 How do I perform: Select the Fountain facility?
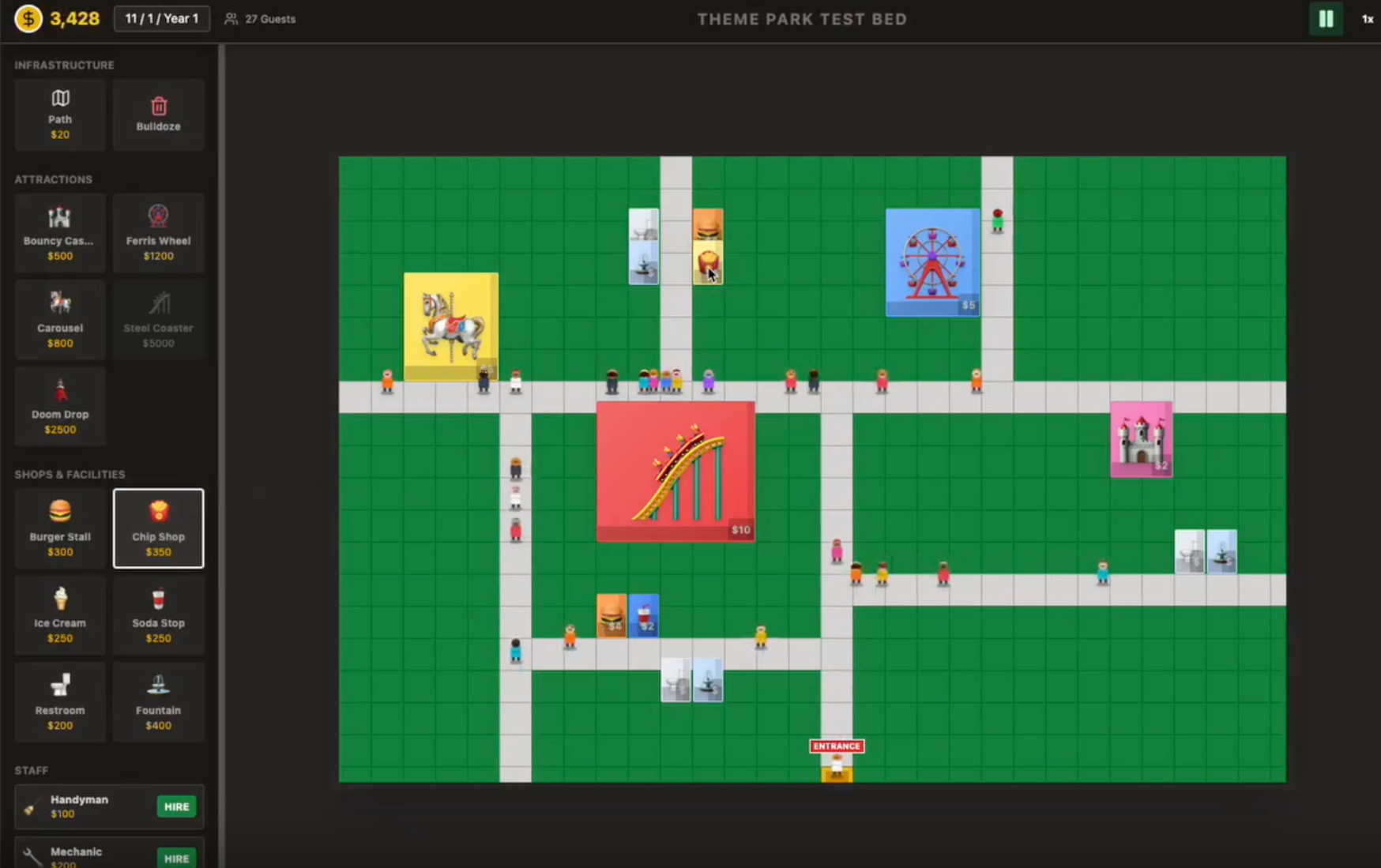pyautogui.click(x=158, y=702)
